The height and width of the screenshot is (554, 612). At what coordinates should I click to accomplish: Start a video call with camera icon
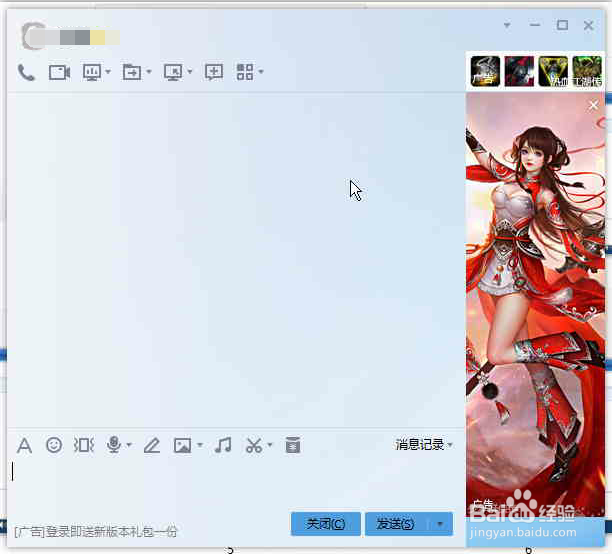[x=59, y=73]
